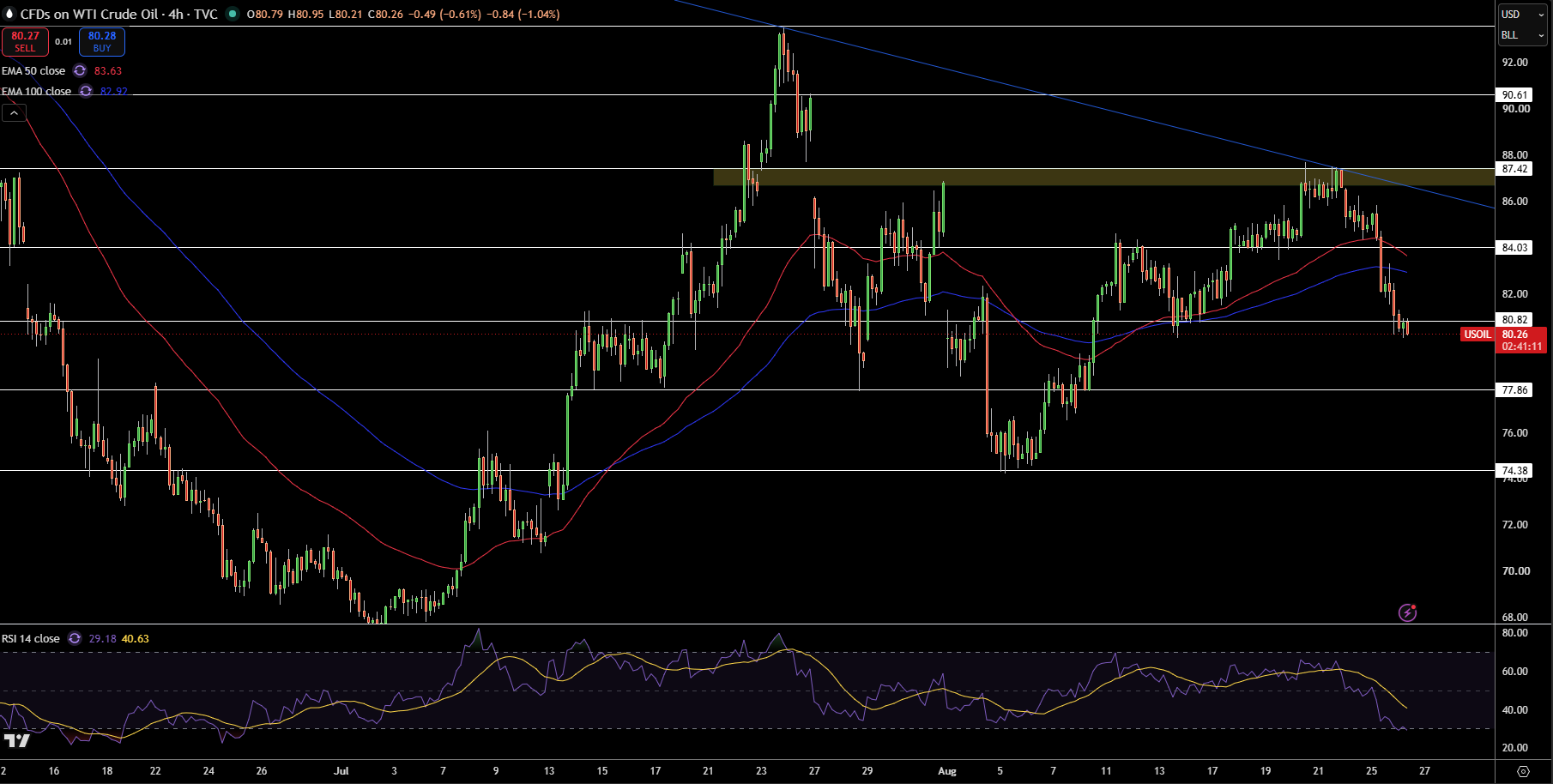Click the 0.01 spread value
Screen dimensions: 1553x784
[x=63, y=41]
